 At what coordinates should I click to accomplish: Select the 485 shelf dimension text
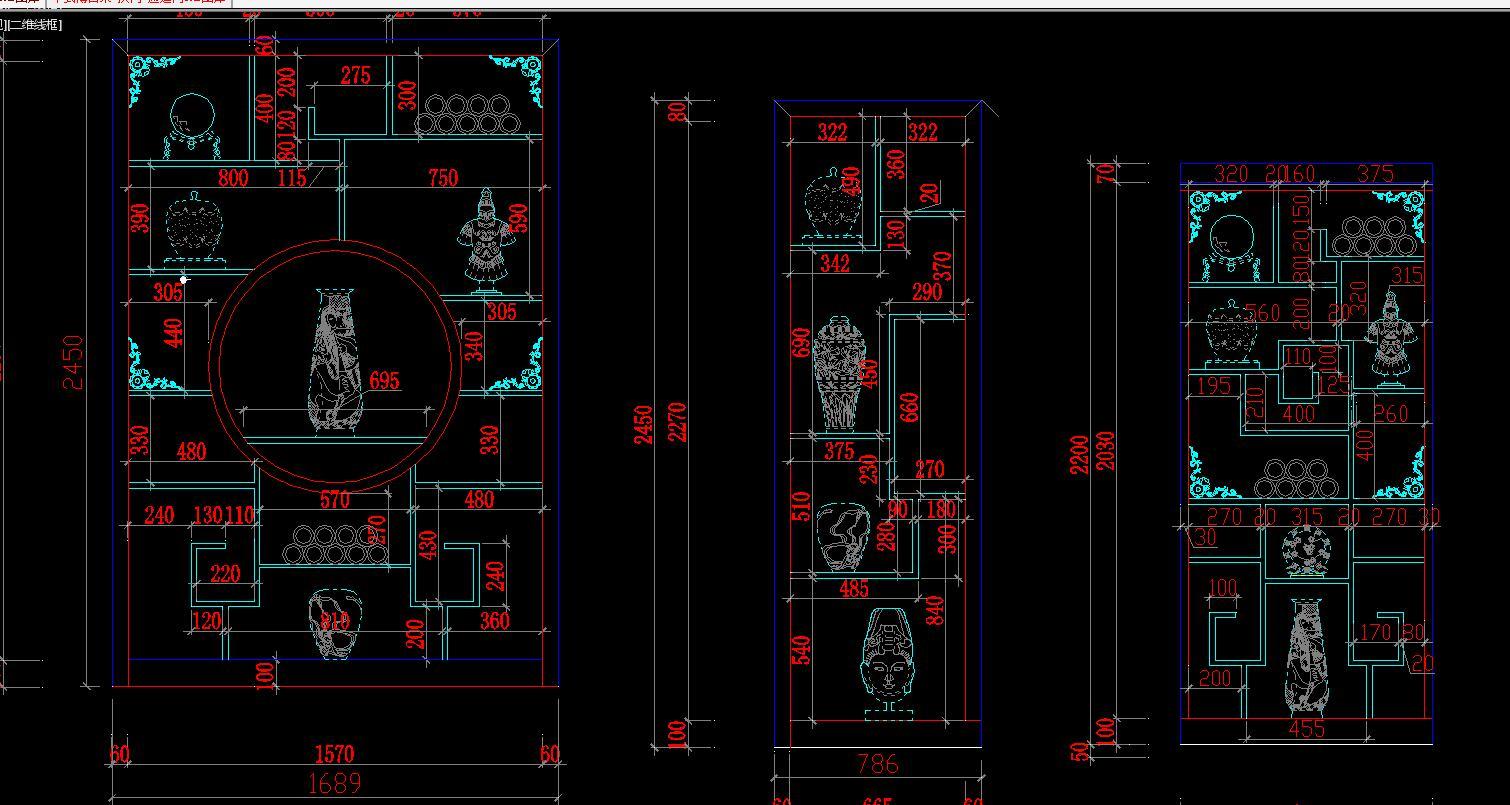click(x=854, y=589)
